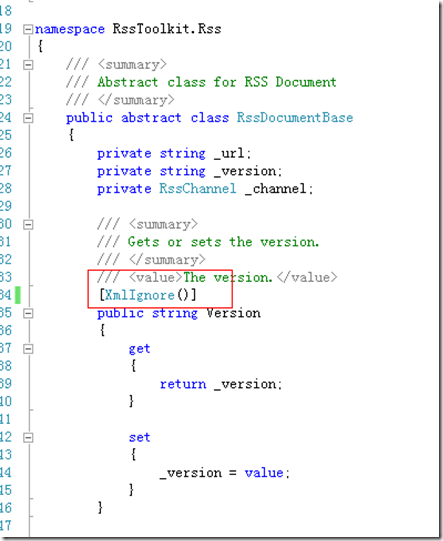The image size is (443, 541).
Task: Click the namespace keyword
Action: coord(70,29)
